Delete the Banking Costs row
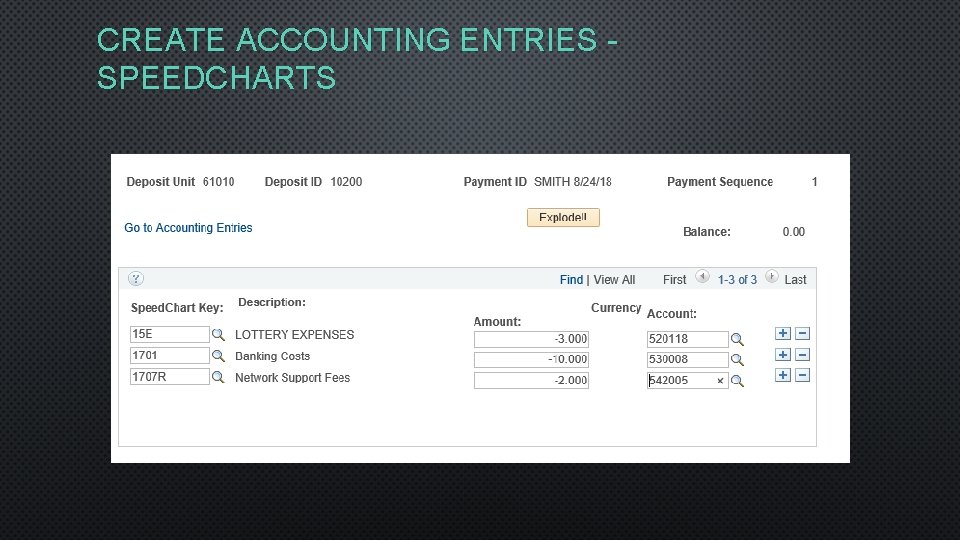The width and height of the screenshot is (960, 540). pyautogui.click(x=803, y=354)
